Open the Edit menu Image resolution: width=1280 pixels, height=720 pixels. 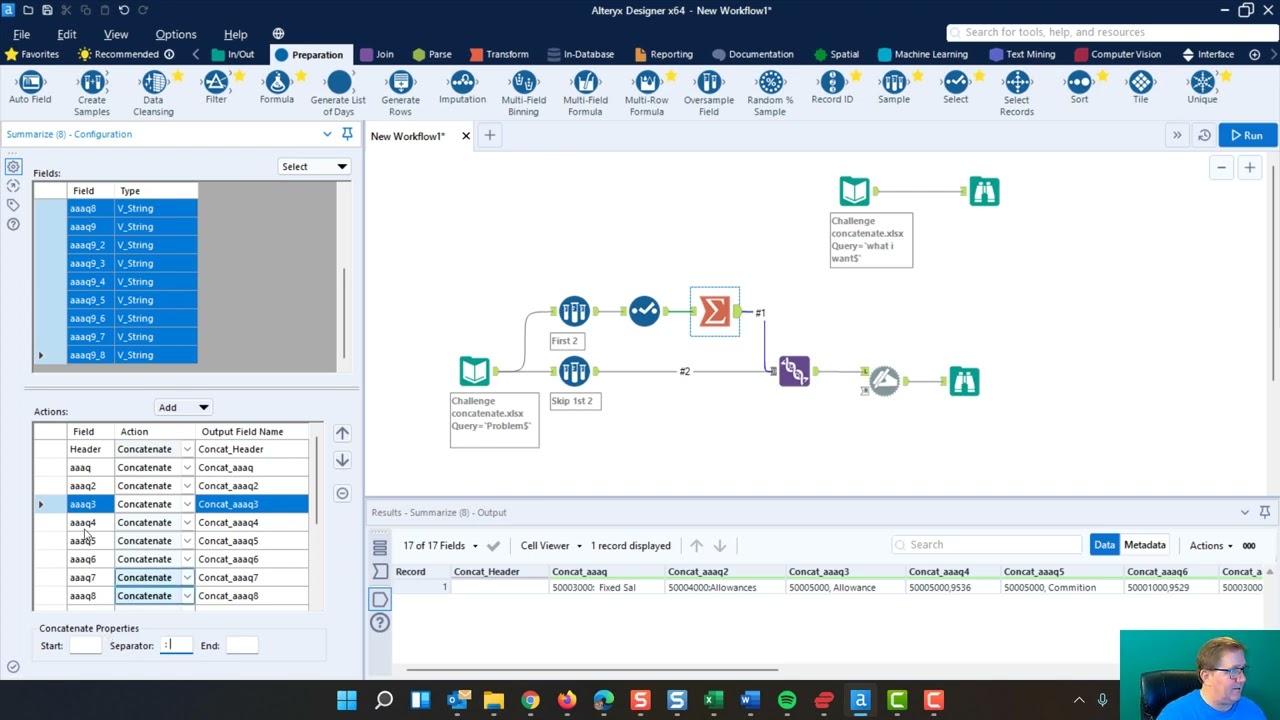click(x=67, y=34)
